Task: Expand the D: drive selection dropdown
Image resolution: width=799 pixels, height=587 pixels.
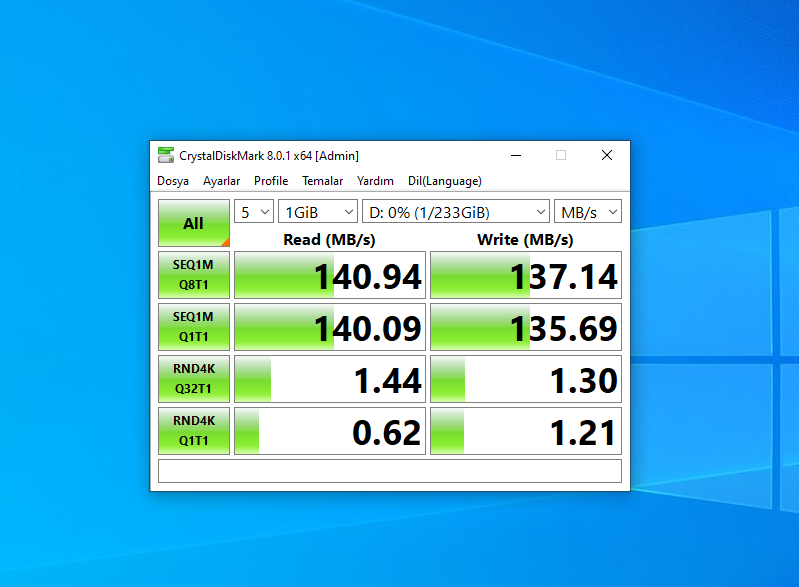Action: tap(456, 211)
